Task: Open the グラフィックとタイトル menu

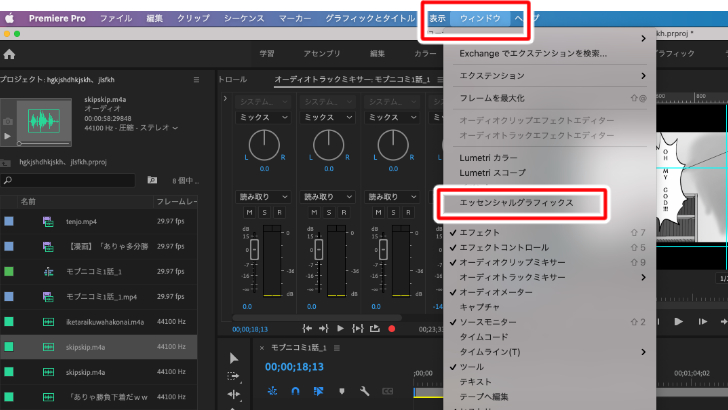Action: [370, 19]
